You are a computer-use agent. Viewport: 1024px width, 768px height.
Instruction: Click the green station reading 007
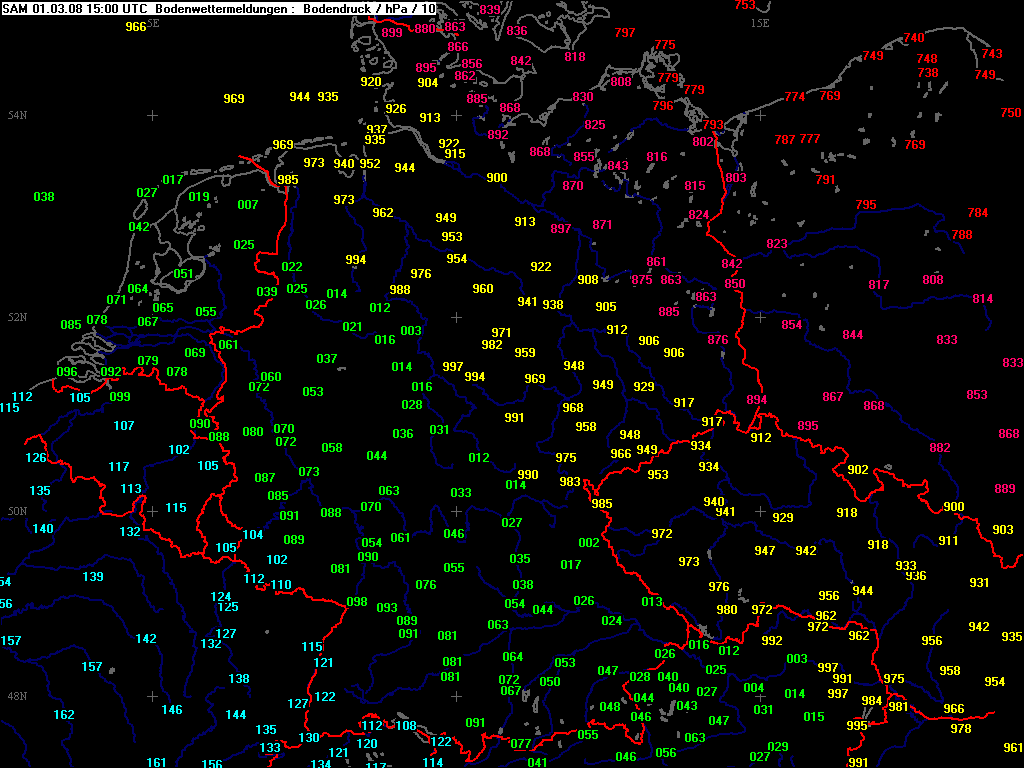(248, 205)
